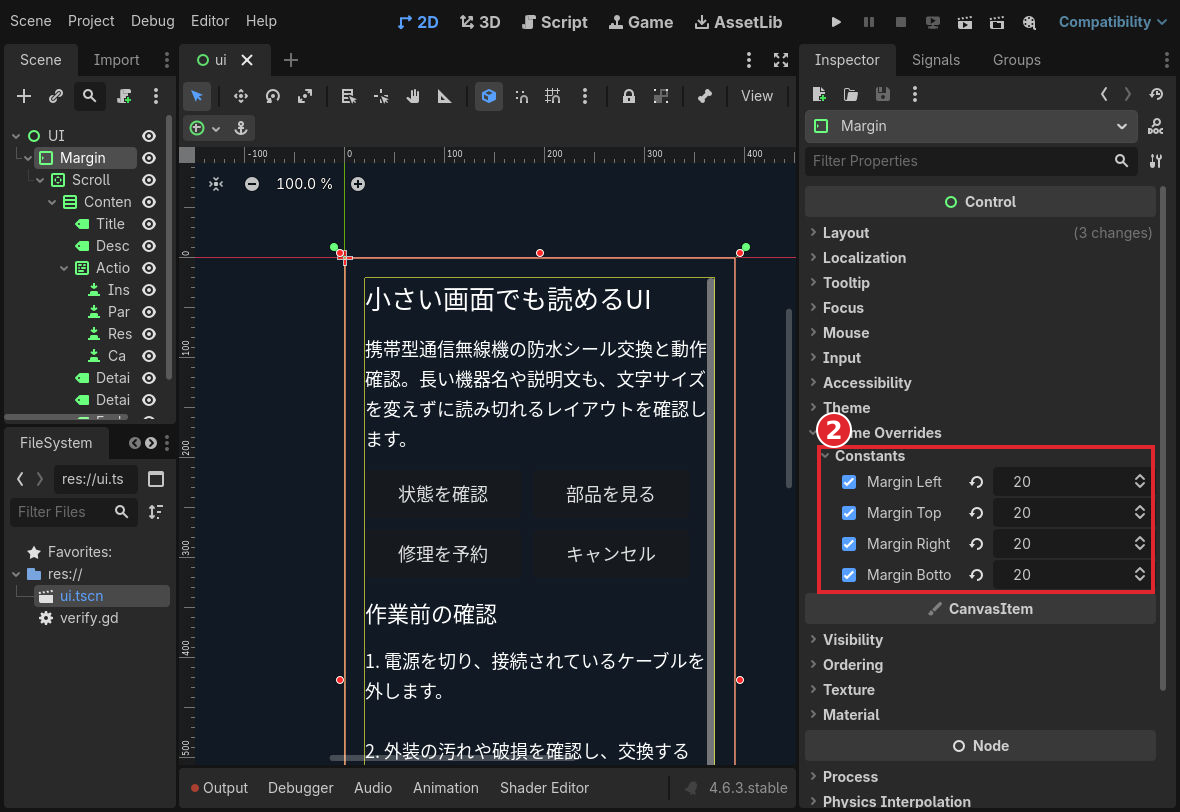Hide the Scroll node

tap(149, 181)
